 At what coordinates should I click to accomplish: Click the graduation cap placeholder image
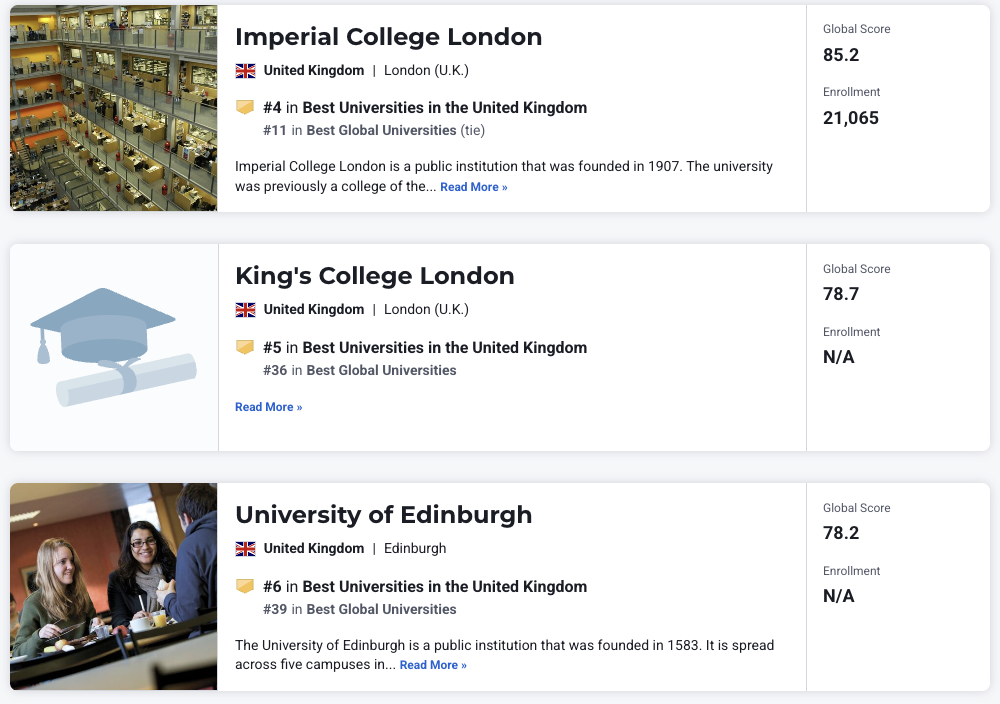pos(113,347)
